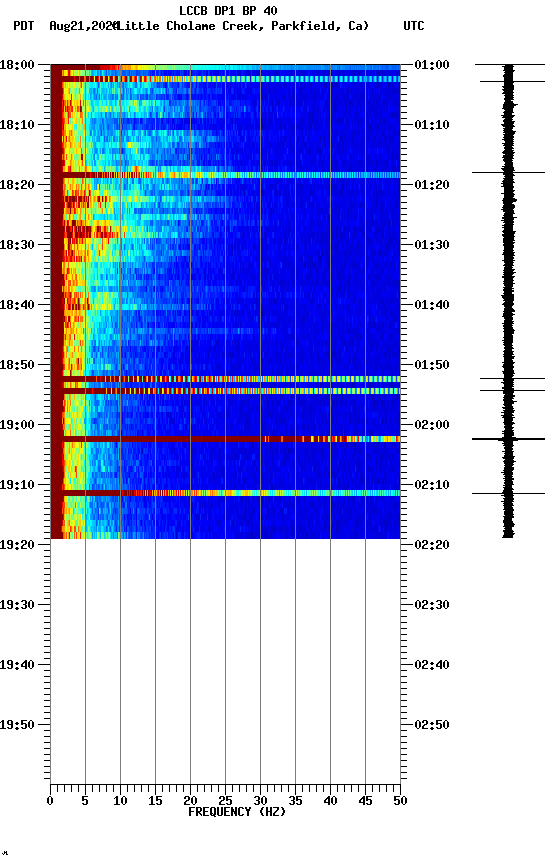Viewport: 552px width, 864px height.
Task: Click the '02:30' UTC time label
Action: pos(432,605)
